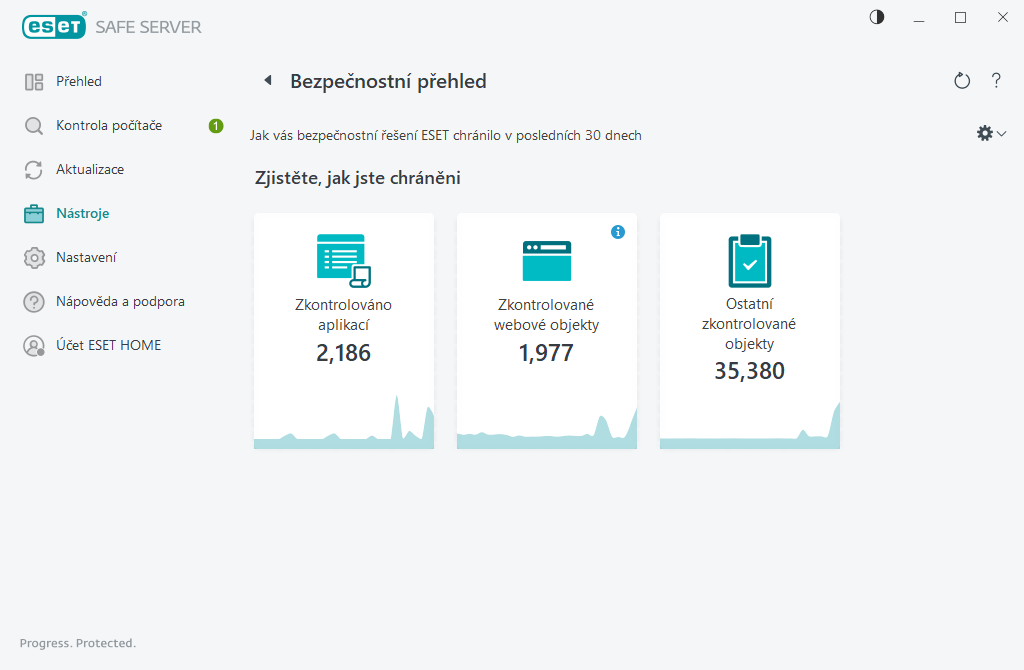
Task: Open the Aktualizace section
Action: pos(90,170)
